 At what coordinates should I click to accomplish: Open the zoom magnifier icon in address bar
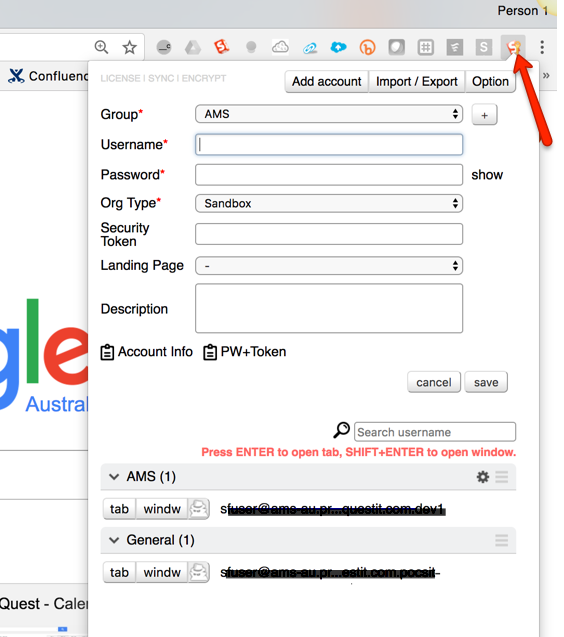(x=101, y=47)
